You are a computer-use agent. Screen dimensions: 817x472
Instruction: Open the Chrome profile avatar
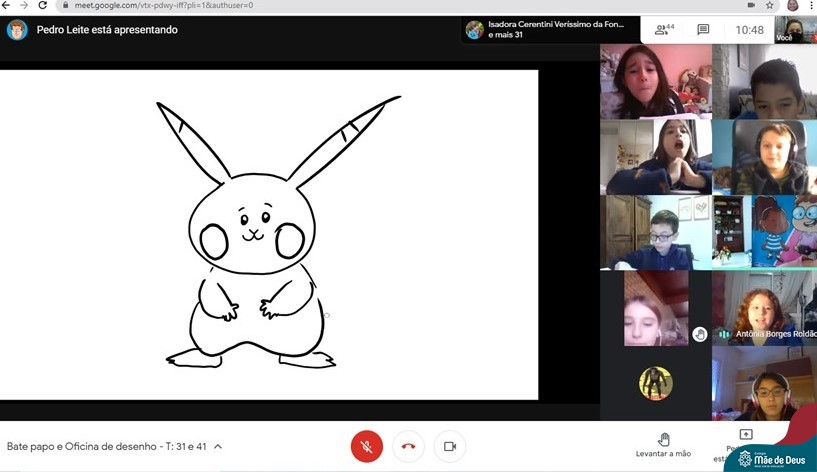792,5
